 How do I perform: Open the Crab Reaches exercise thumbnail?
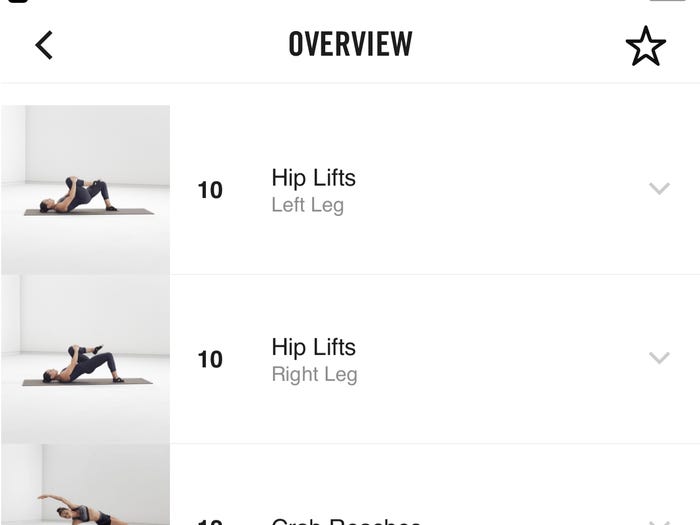coord(86,490)
